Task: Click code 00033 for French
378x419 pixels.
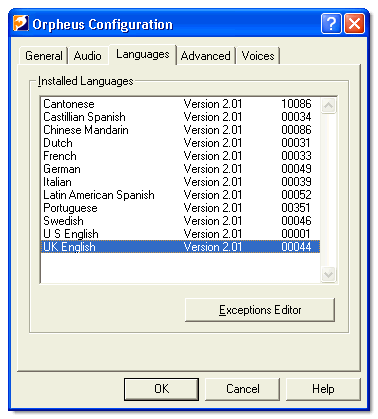Action: (296, 156)
